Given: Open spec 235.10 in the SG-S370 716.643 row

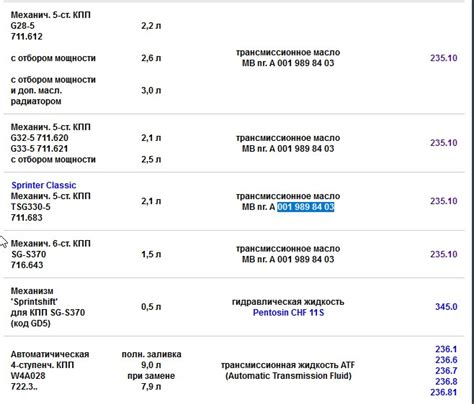Looking at the screenshot, I should click(x=444, y=254).
